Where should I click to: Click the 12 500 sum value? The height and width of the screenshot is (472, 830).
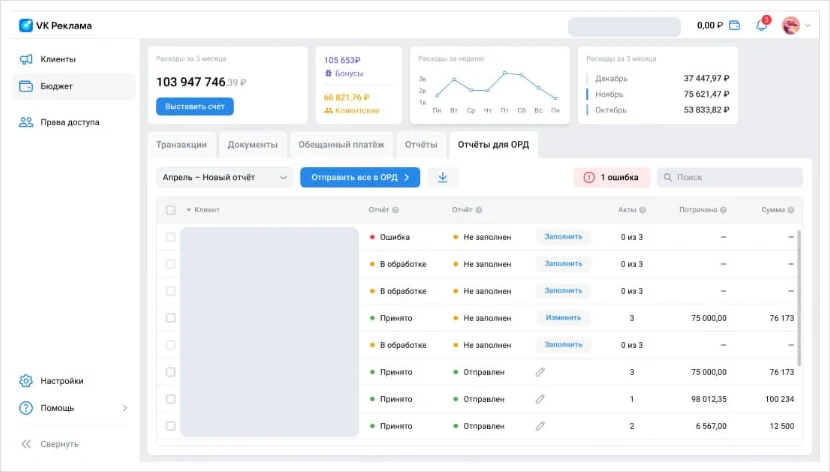coord(782,426)
